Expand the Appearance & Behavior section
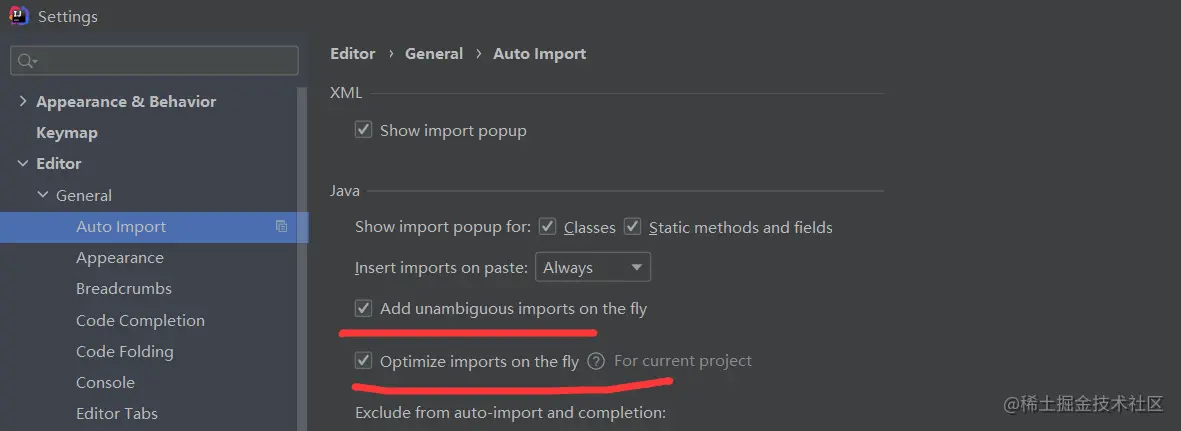This screenshot has height=431, width=1181. 23,101
